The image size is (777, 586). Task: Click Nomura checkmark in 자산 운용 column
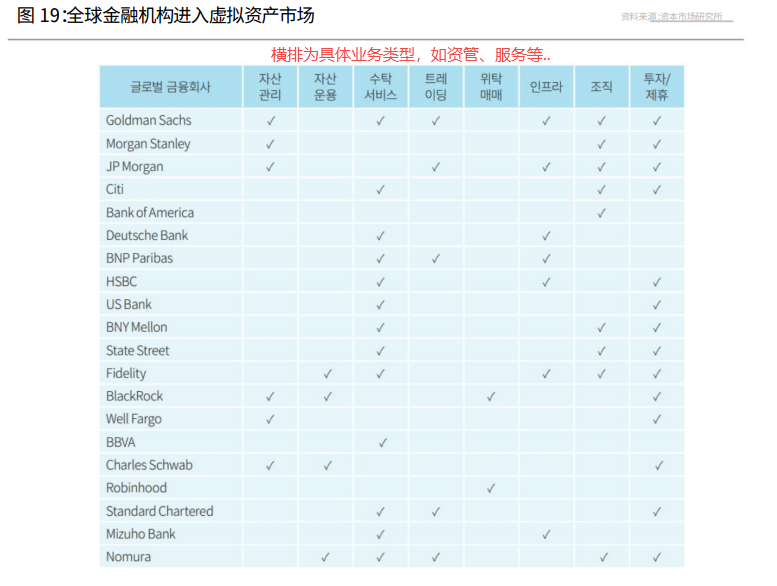tap(326, 558)
